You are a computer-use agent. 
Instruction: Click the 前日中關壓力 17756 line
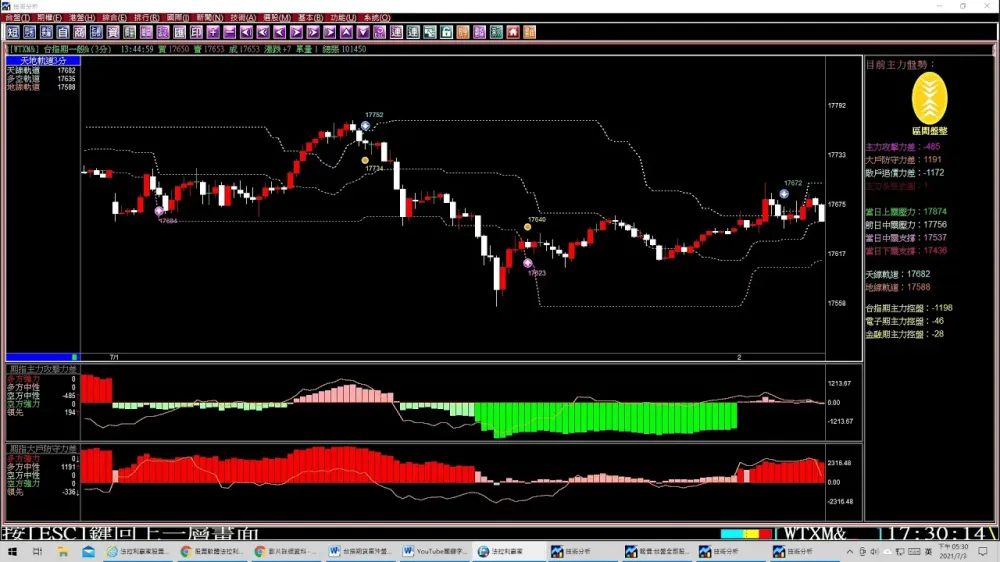point(906,225)
